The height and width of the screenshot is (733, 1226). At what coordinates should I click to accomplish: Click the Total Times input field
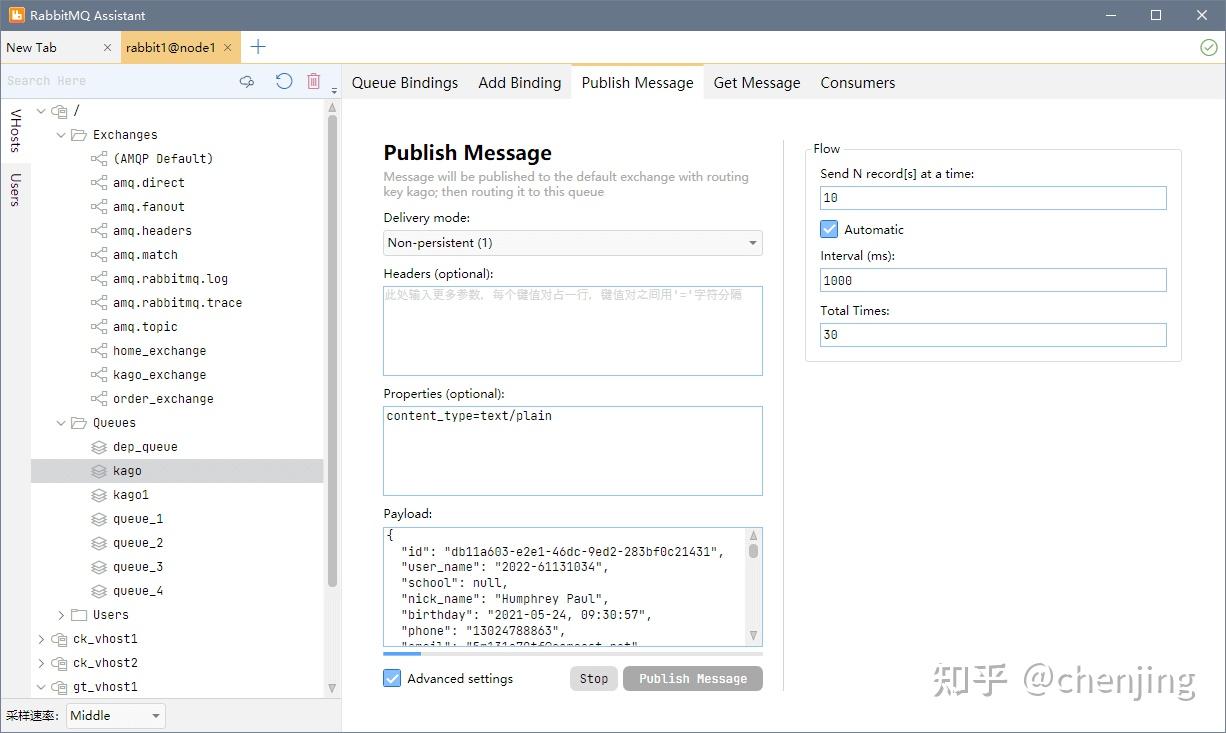tap(993, 335)
